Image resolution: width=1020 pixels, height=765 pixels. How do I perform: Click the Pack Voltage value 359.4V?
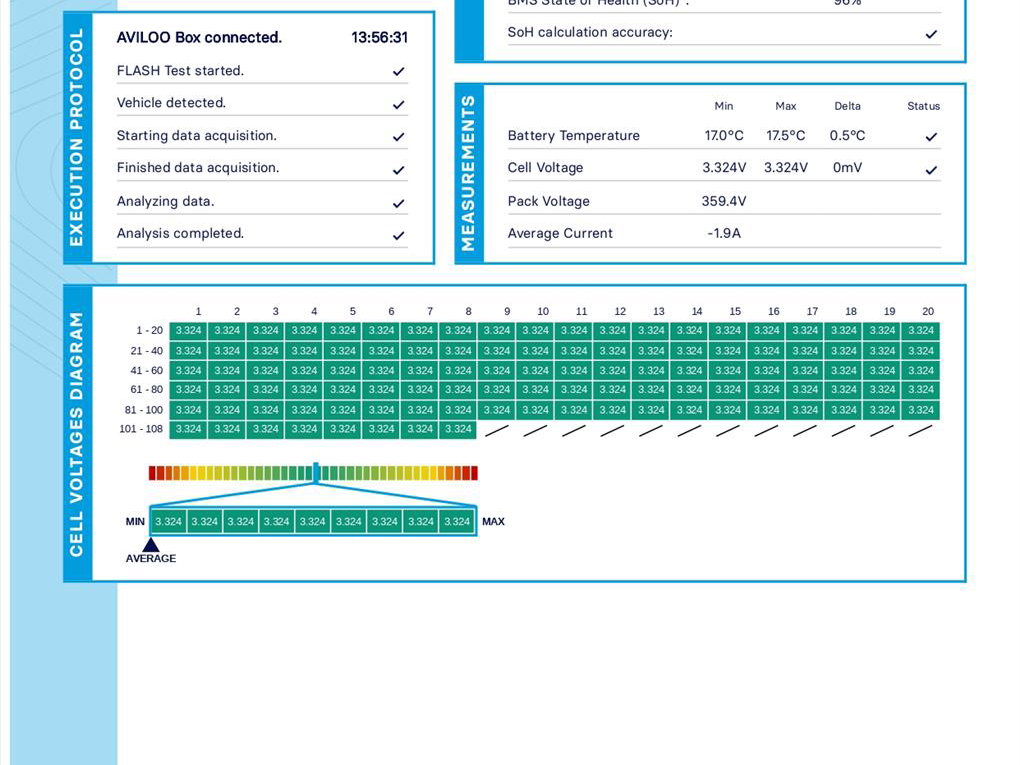pyautogui.click(x=723, y=201)
